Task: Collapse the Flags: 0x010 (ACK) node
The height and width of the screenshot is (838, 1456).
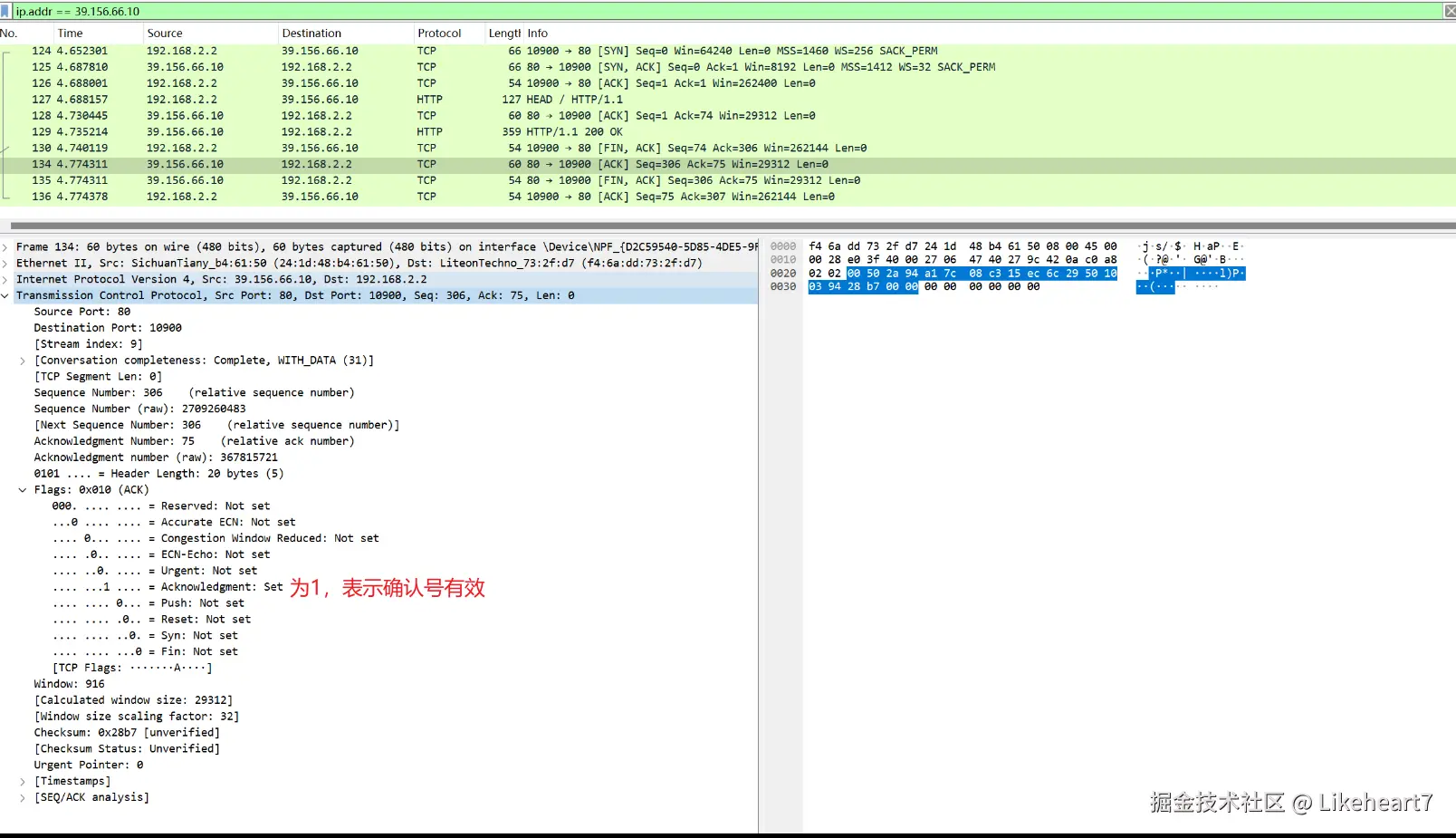Action: 23,490
